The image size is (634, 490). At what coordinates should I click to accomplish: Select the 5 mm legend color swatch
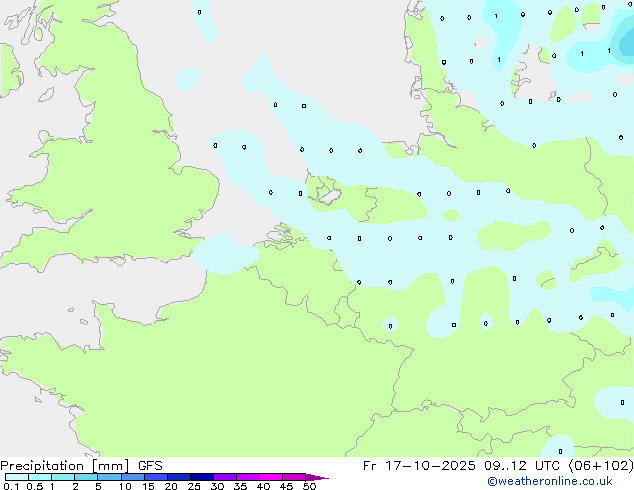coord(109,477)
